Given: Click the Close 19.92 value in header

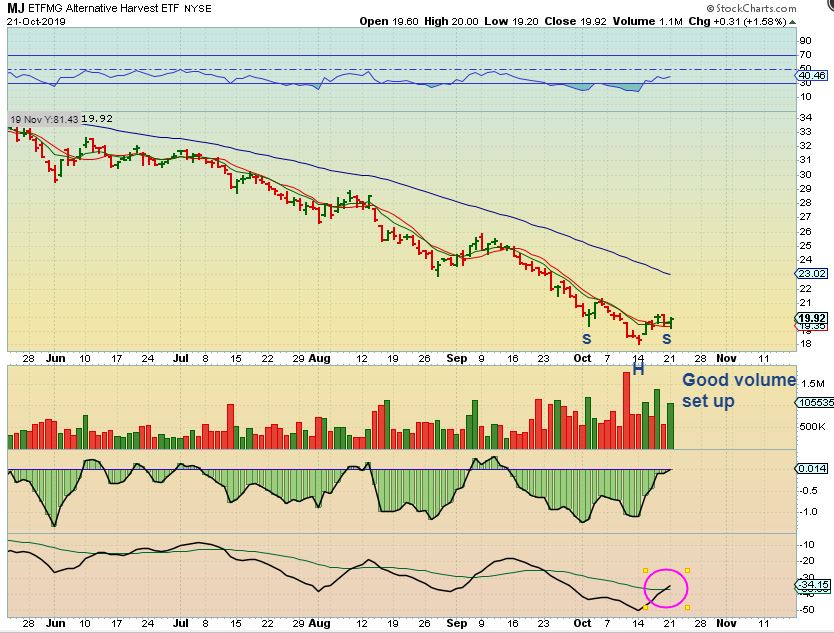Looking at the screenshot, I should [576, 21].
